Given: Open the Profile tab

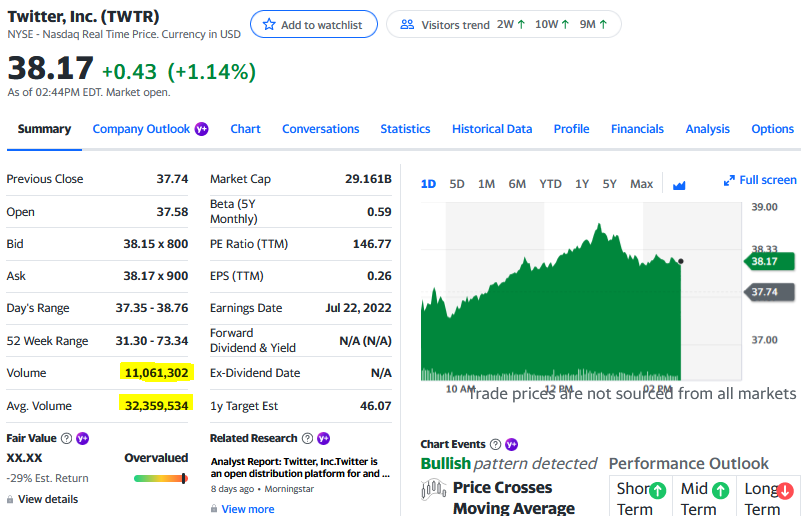Looking at the screenshot, I should pos(572,129).
